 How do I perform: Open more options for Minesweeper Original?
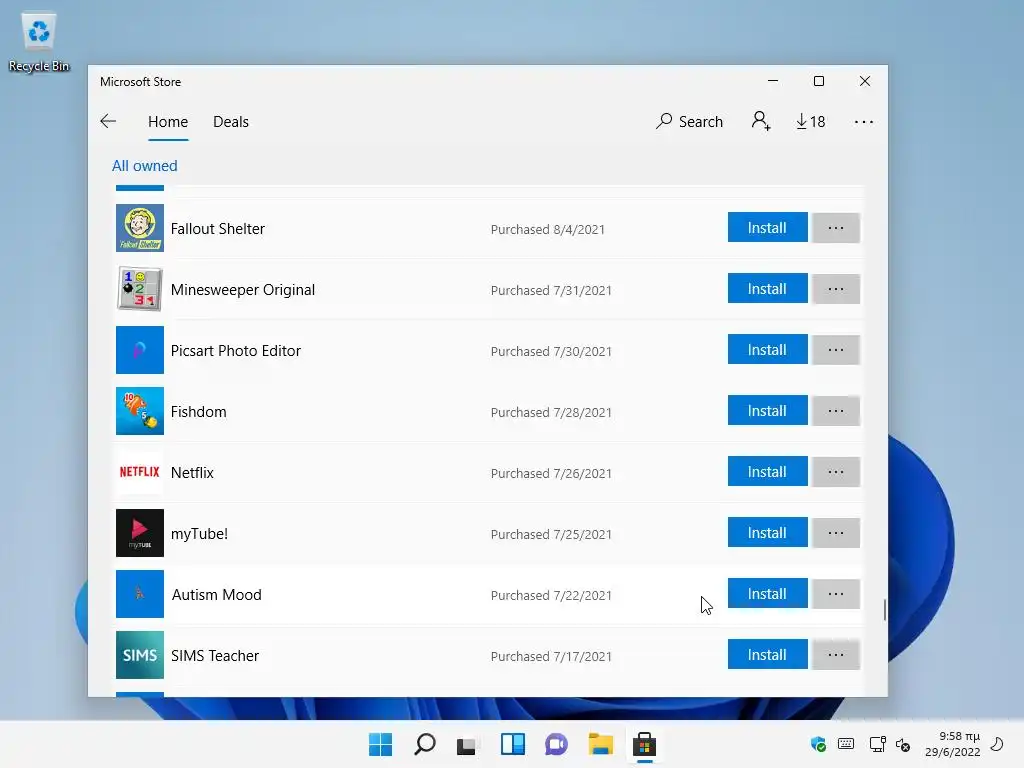tap(836, 289)
